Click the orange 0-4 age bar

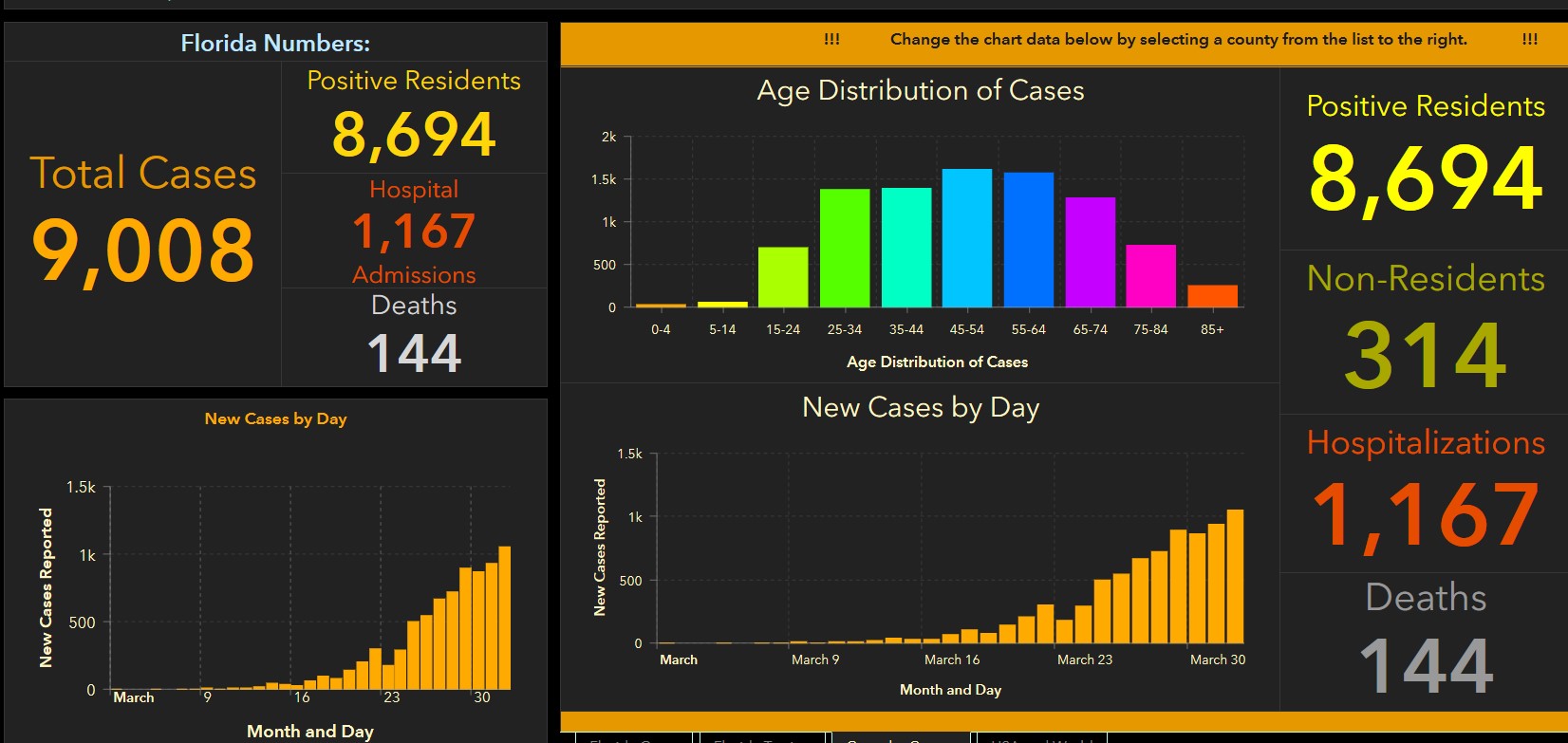(x=661, y=306)
